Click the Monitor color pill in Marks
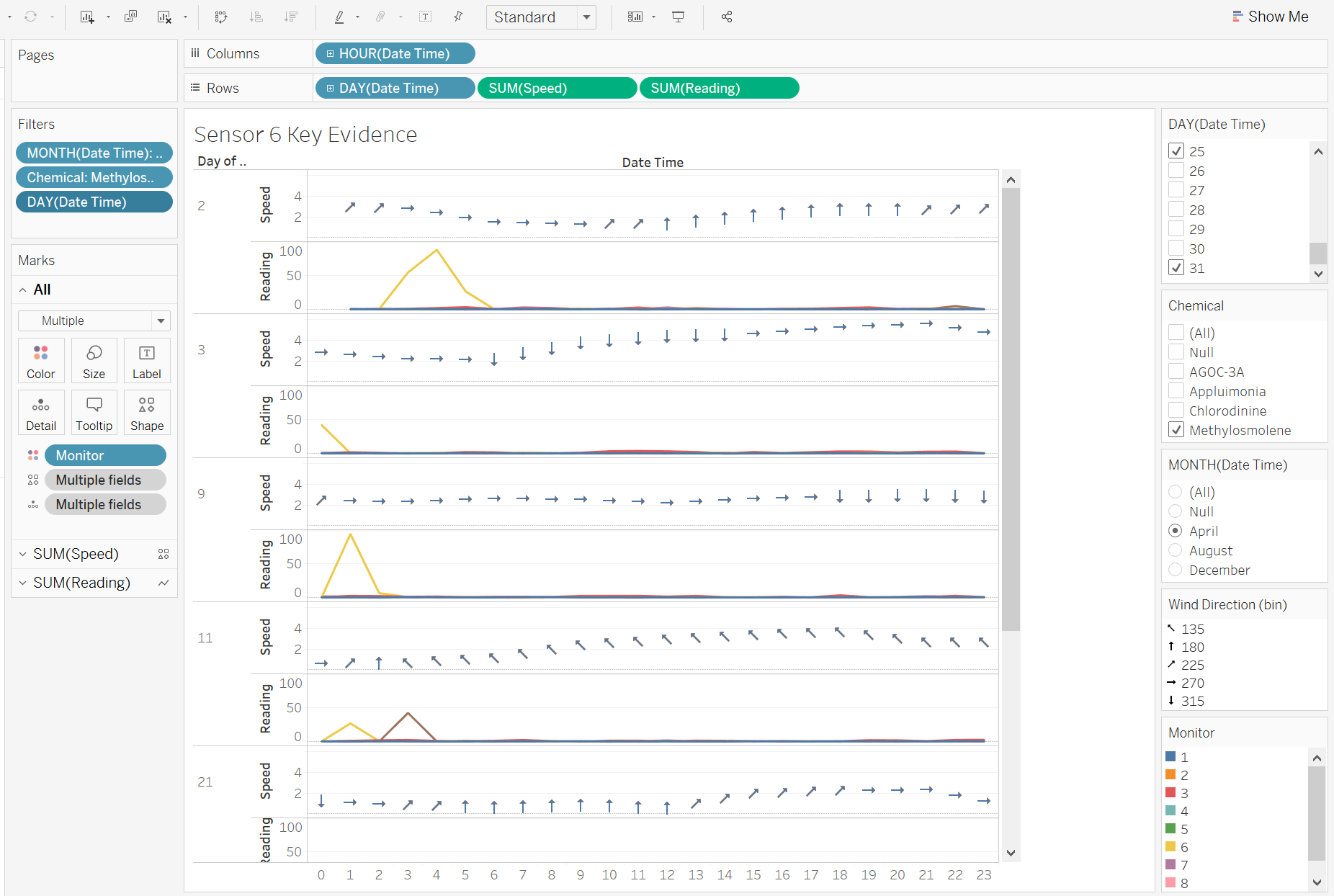Image resolution: width=1334 pixels, height=896 pixels. point(105,455)
